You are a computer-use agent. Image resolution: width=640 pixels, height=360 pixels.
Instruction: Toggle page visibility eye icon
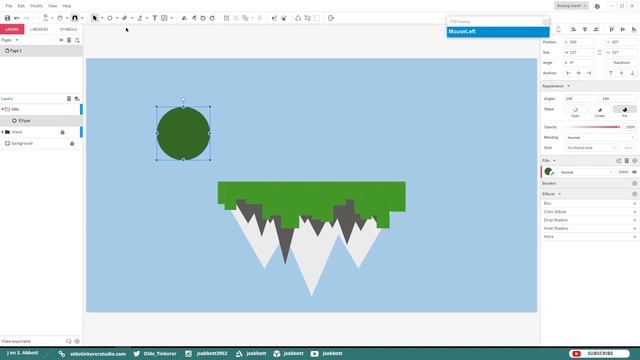pos(61,40)
